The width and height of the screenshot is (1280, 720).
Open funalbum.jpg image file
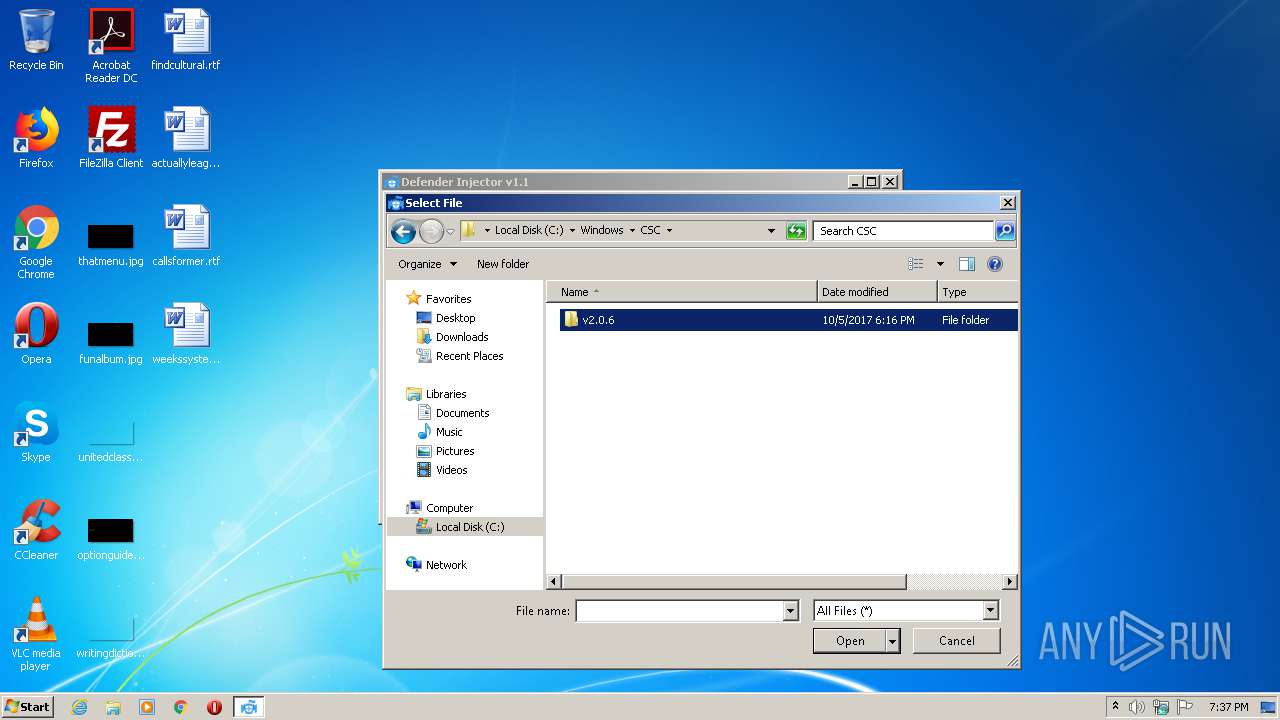click(111, 341)
